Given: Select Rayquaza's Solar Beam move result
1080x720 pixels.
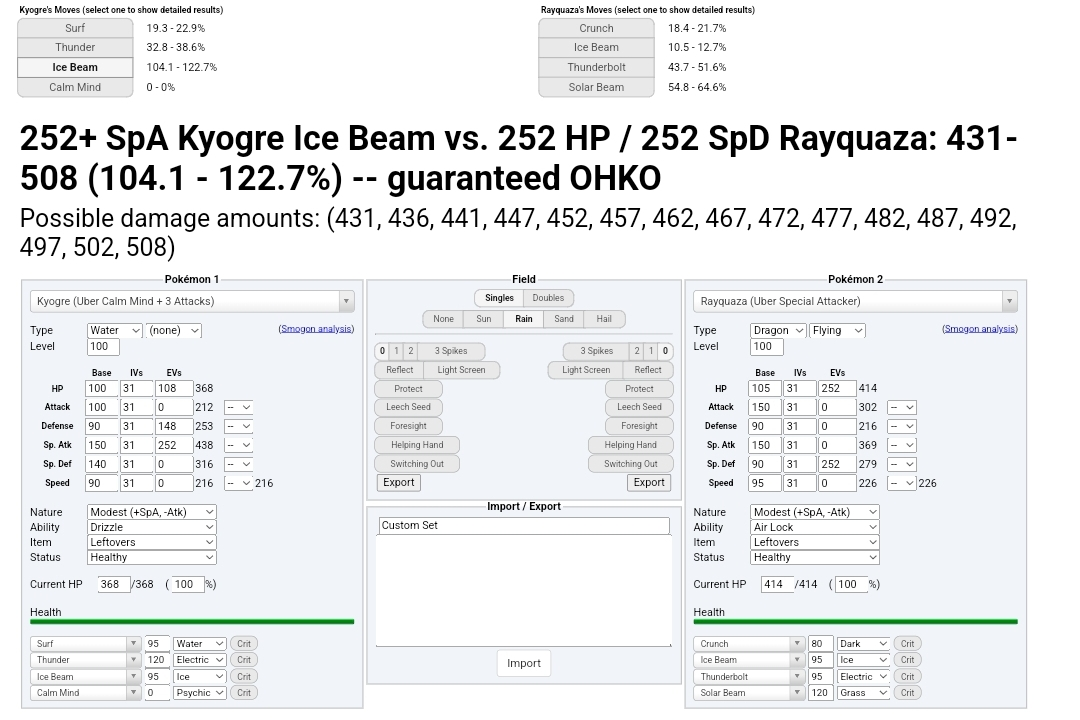Looking at the screenshot, I should coord(596,88).
